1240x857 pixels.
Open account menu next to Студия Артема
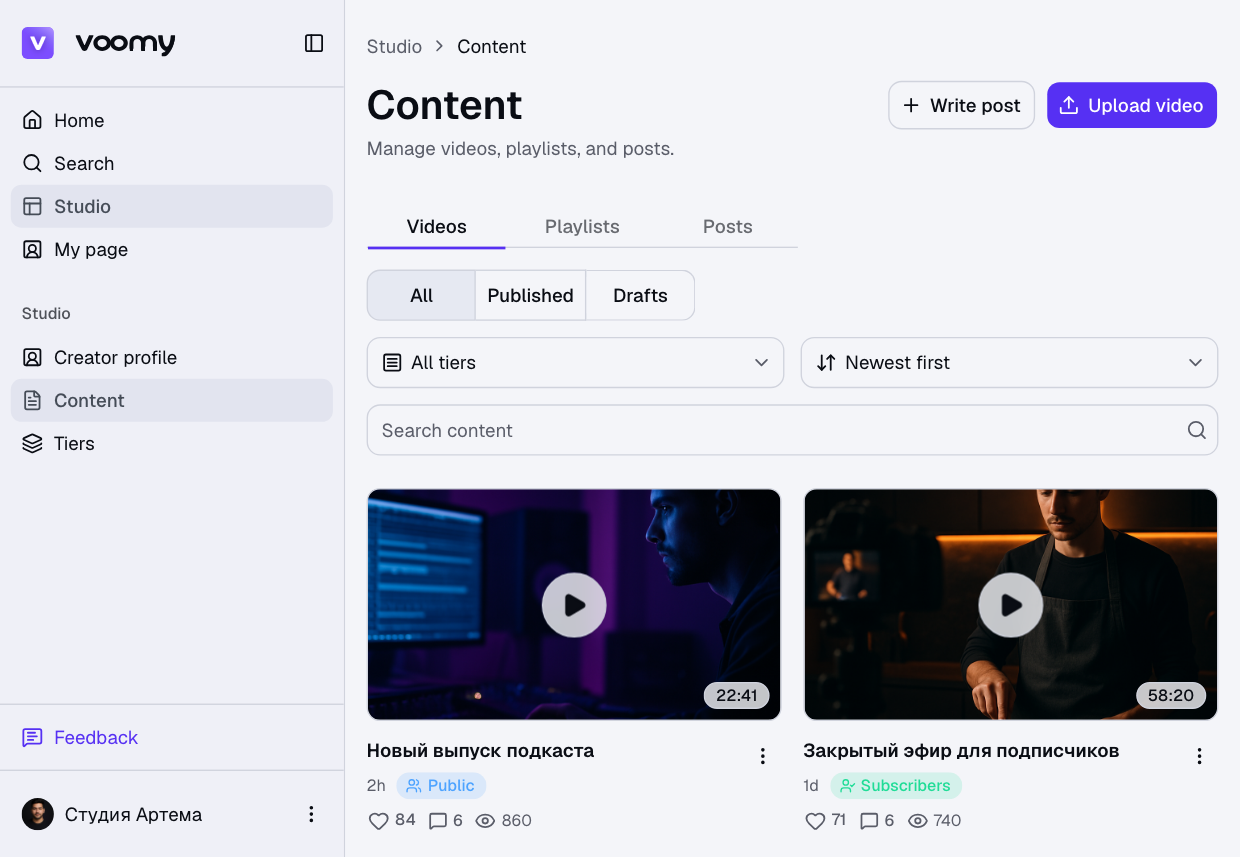[311, 814]
